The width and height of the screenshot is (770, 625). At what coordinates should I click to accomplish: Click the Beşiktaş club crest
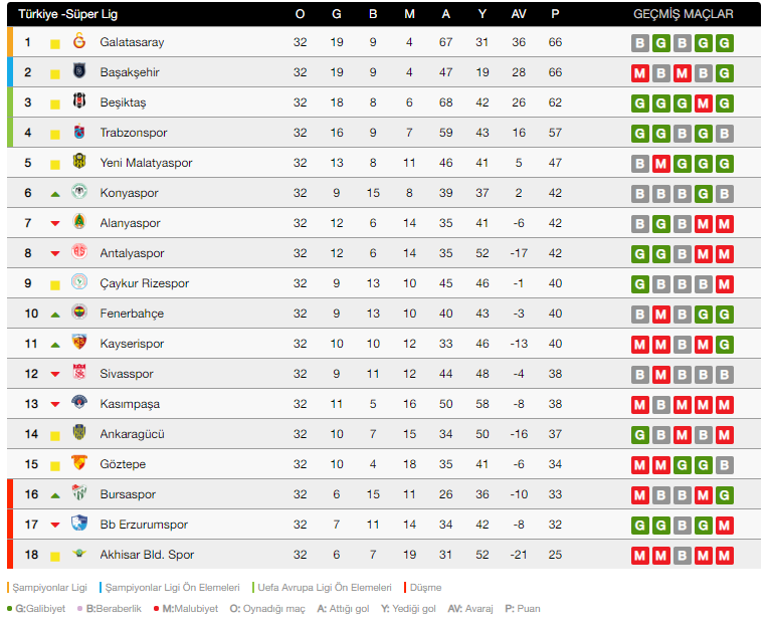coord(79,102)
